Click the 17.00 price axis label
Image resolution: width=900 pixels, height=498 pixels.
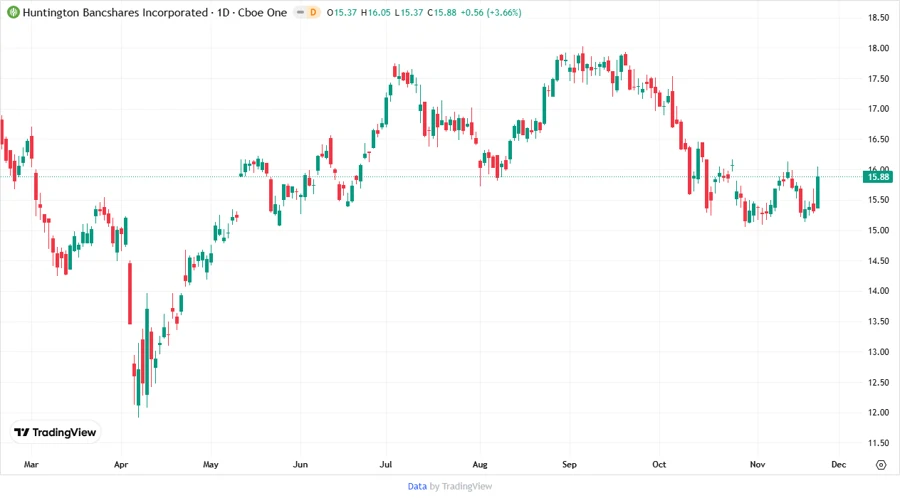pyautogui.click(x=878, y=108)
